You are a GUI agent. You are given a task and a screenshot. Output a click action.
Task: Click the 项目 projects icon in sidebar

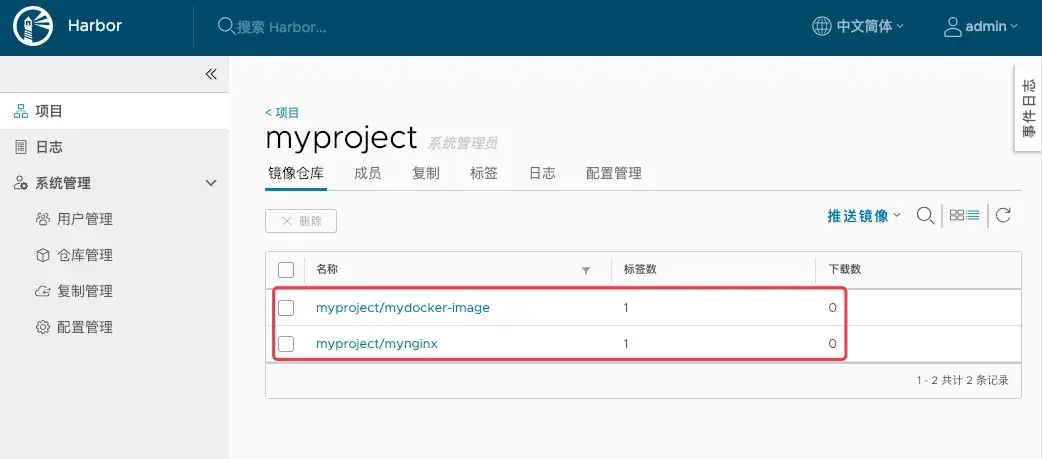(x=21, y=111)
